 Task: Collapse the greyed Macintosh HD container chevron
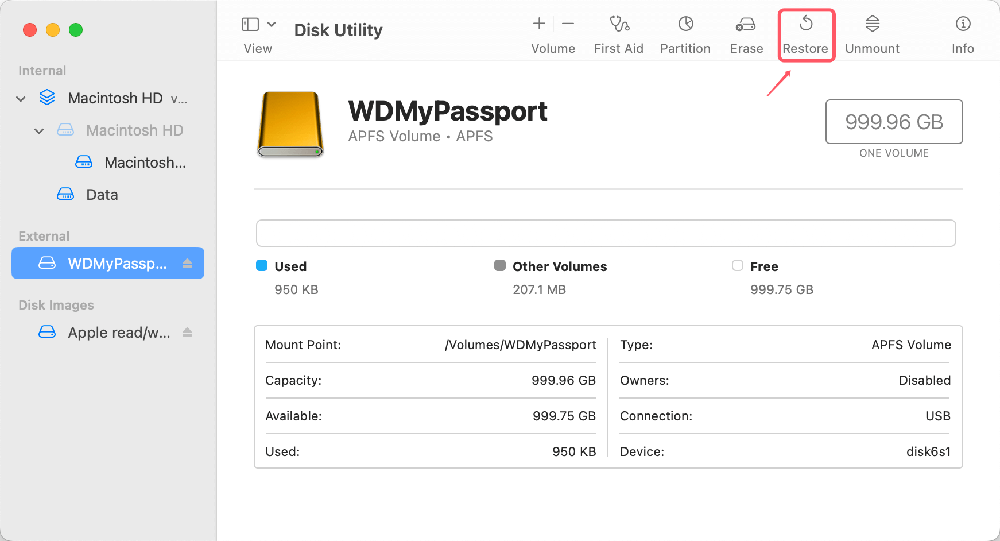click(39, 131)
